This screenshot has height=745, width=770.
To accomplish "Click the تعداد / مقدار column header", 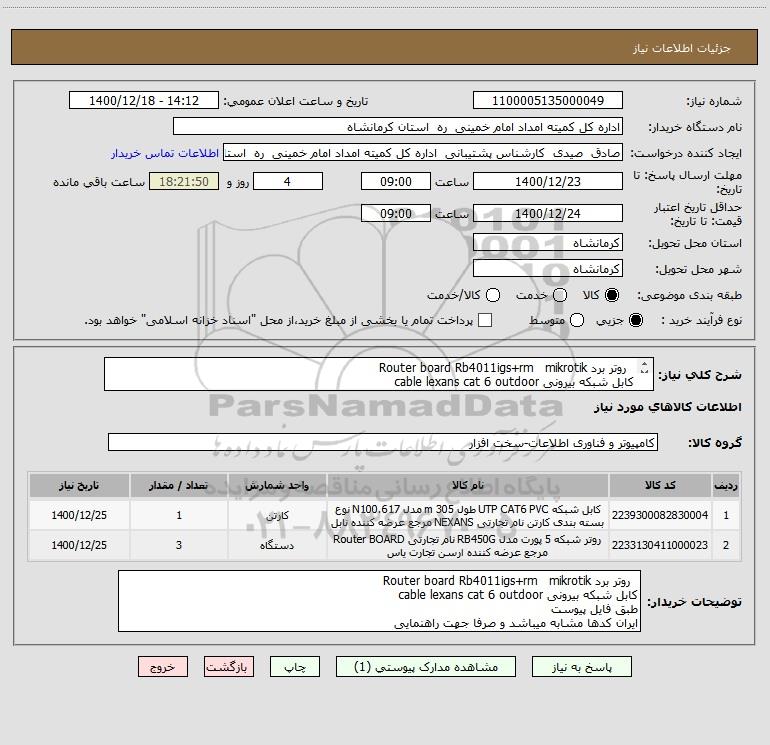I will point(179,485).
